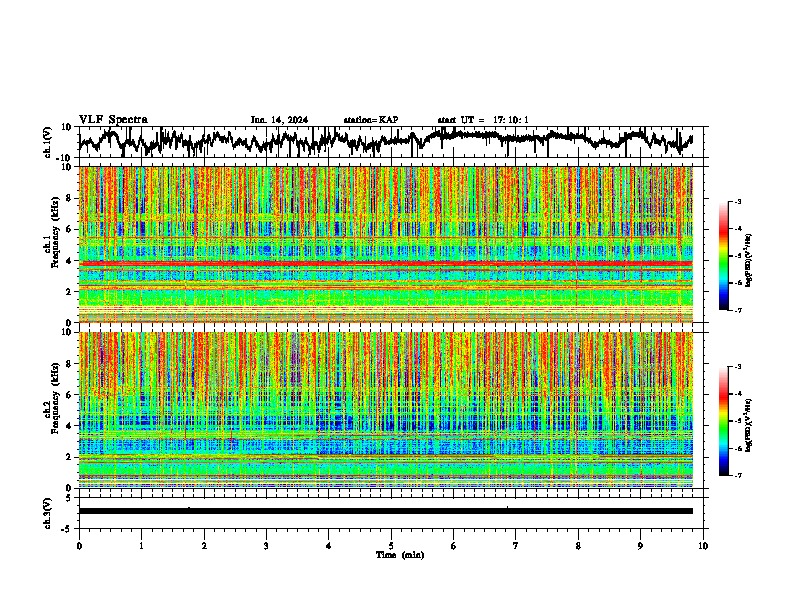
Task: Click the '5' minute tick on time axis
Action: (x=391, y=546)
